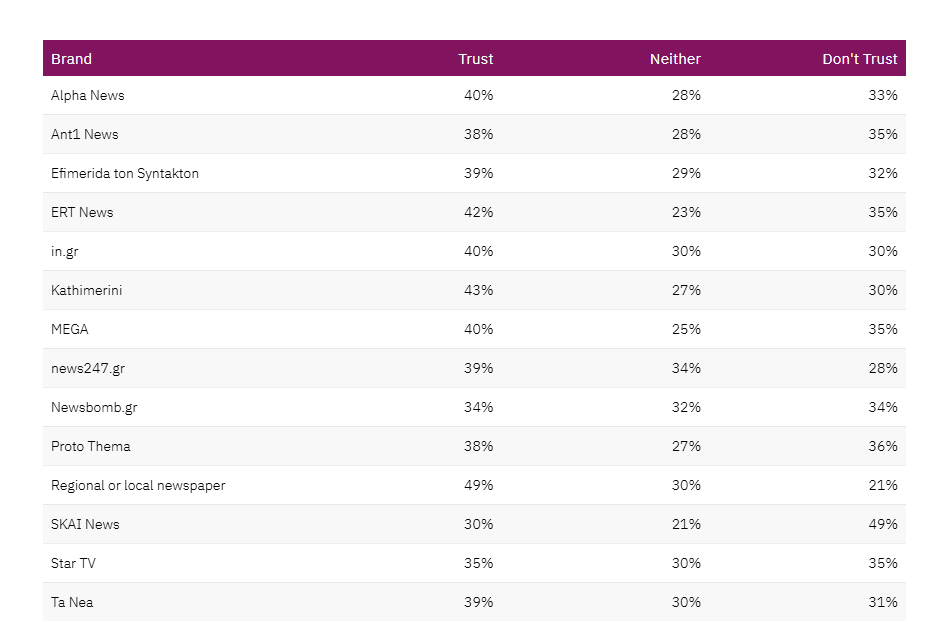The width and height of the screenshot is (936, 633).
Task: Click the Kathimerini brand name
Action: click(x=87, y=291)
